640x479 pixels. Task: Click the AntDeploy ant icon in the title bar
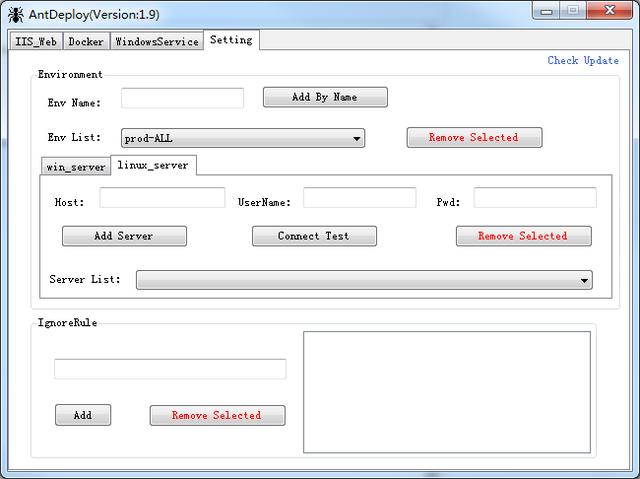tap(16, 15)
